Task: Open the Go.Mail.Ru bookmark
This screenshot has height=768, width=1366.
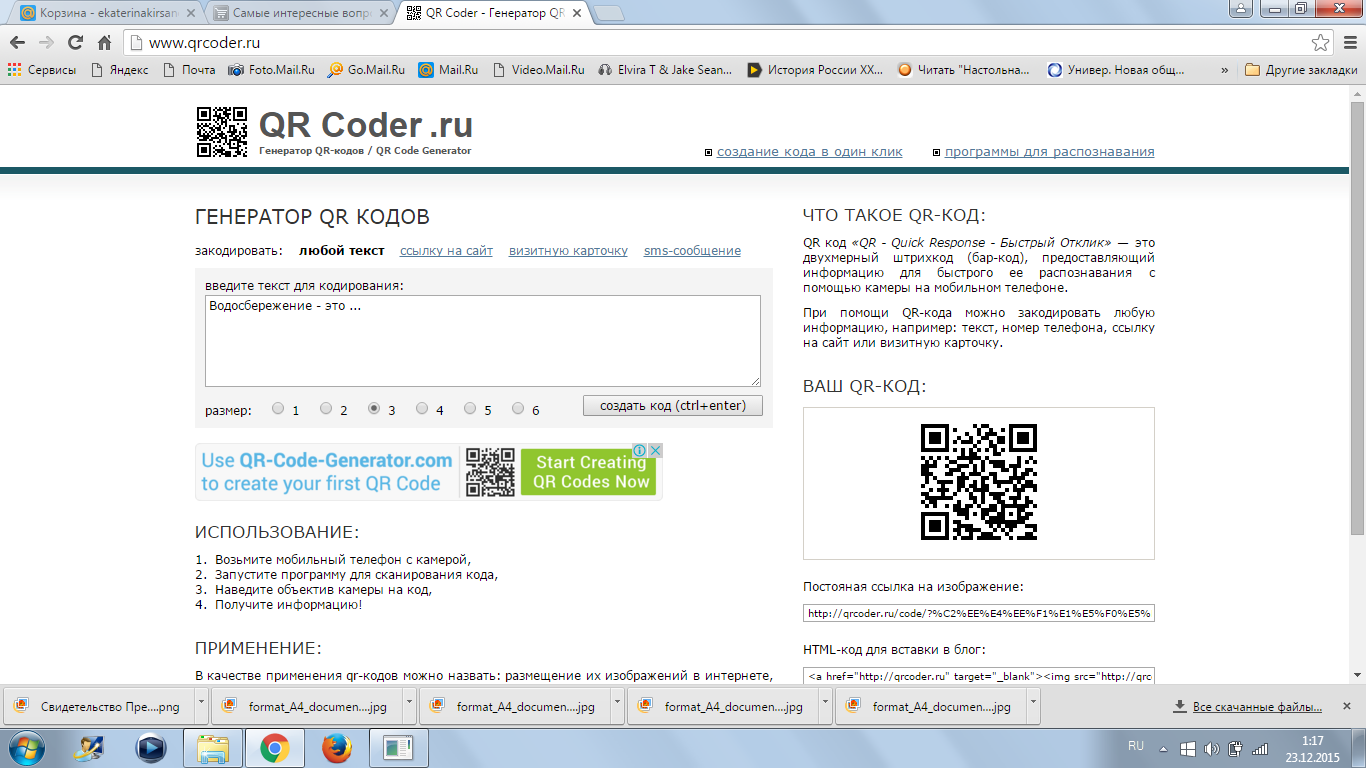Action: coord(367,70)
